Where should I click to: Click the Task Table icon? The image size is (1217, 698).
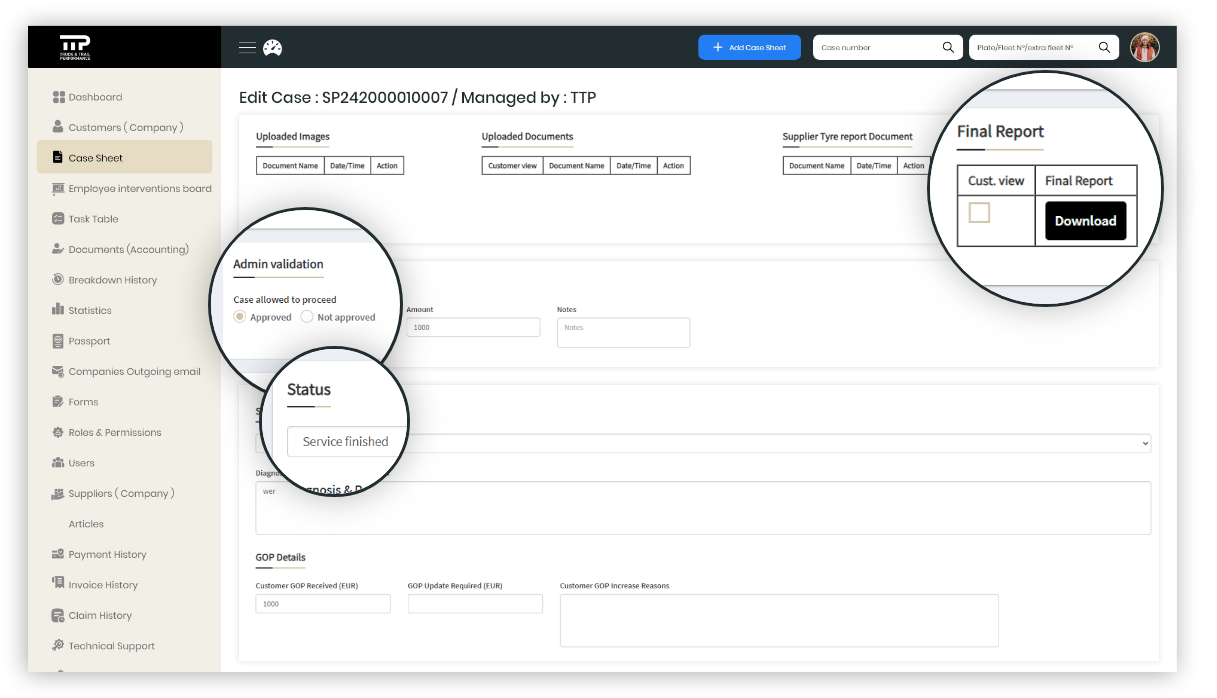click(x=58, y=219)
